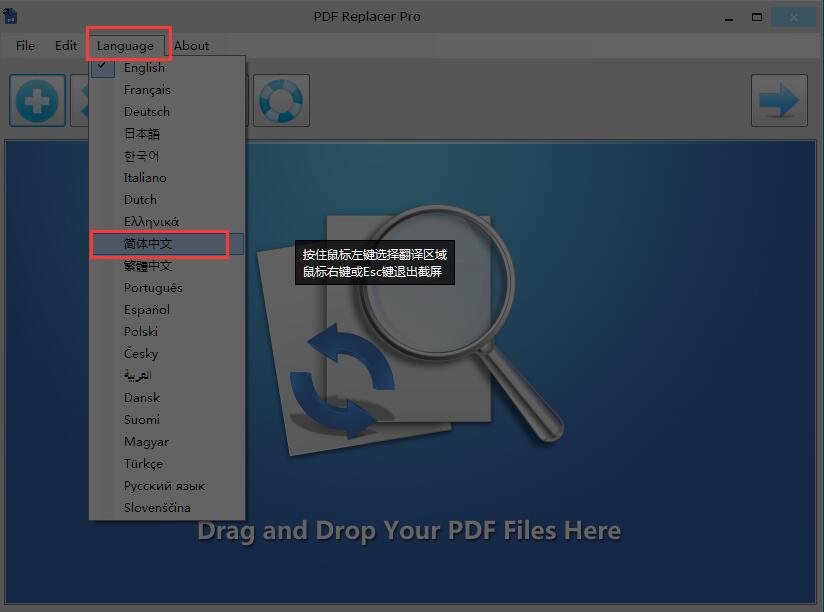Select Slovenščina language option
824x612 pixels.
(x=167, y=508)
